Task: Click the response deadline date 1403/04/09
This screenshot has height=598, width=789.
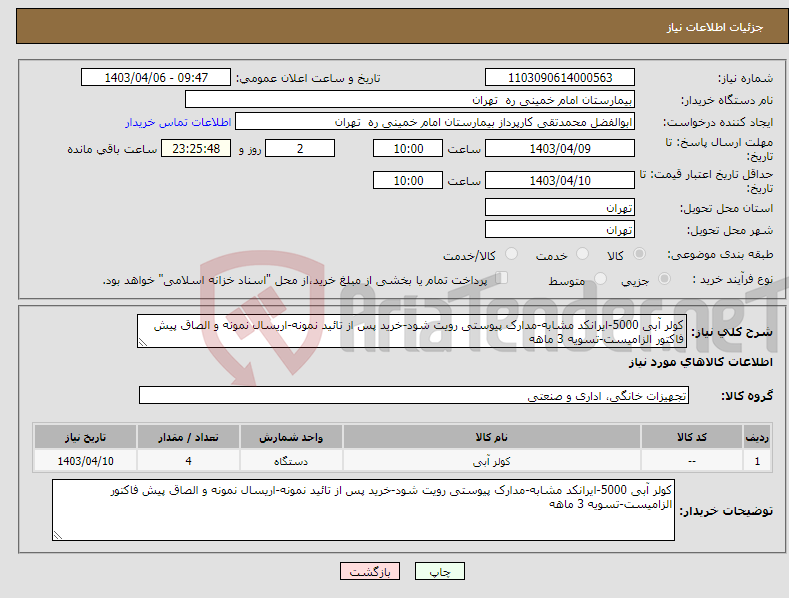Action: coord(560,148)
